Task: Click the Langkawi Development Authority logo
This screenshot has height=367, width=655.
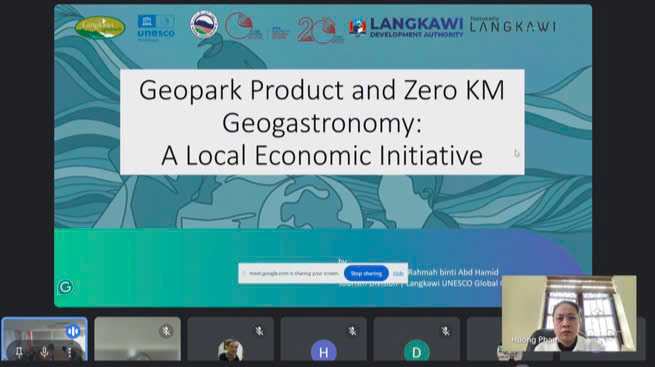Action: click(x=406, y=28)
